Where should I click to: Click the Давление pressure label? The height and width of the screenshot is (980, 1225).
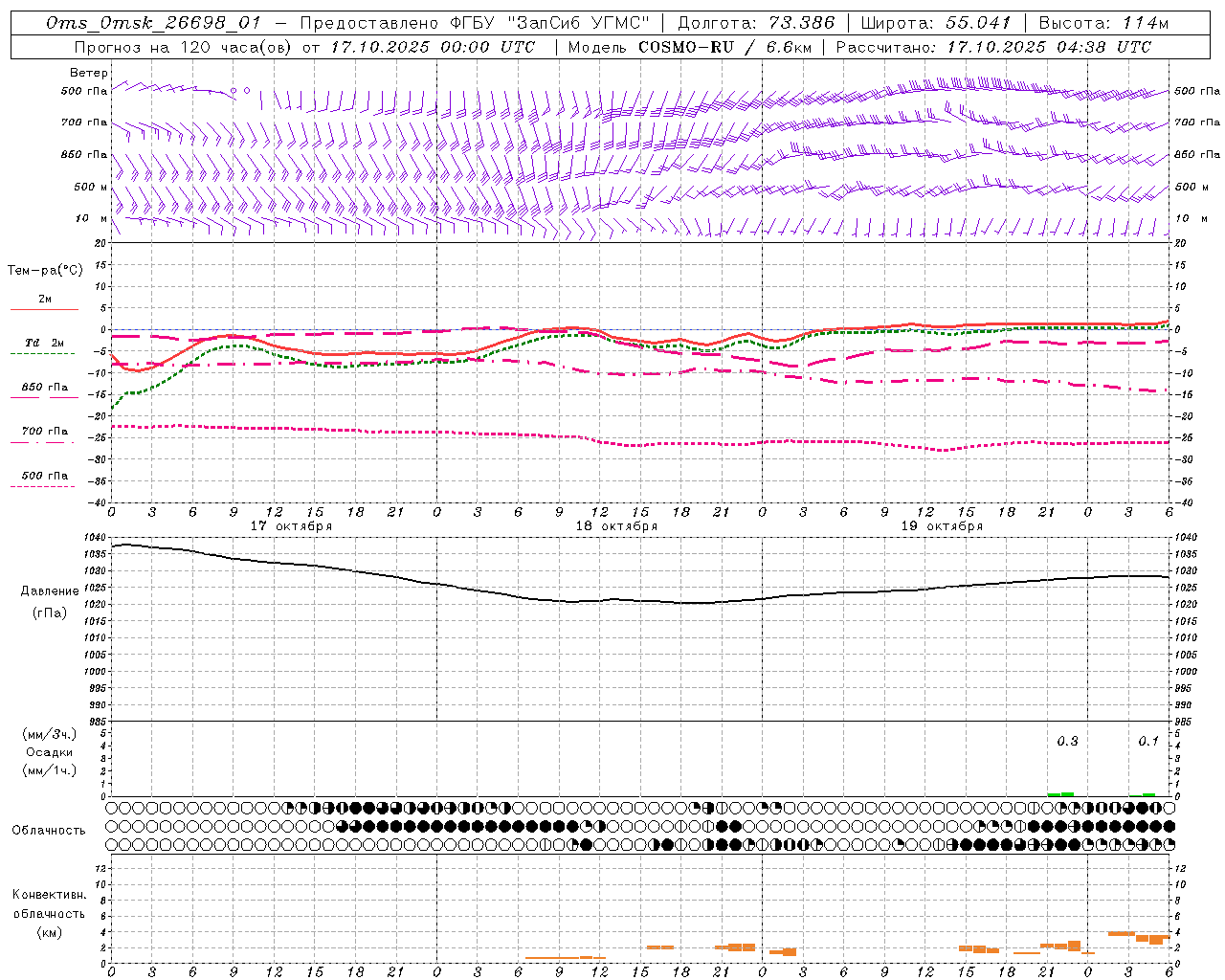pyautogui.click(x=50, y=591)
